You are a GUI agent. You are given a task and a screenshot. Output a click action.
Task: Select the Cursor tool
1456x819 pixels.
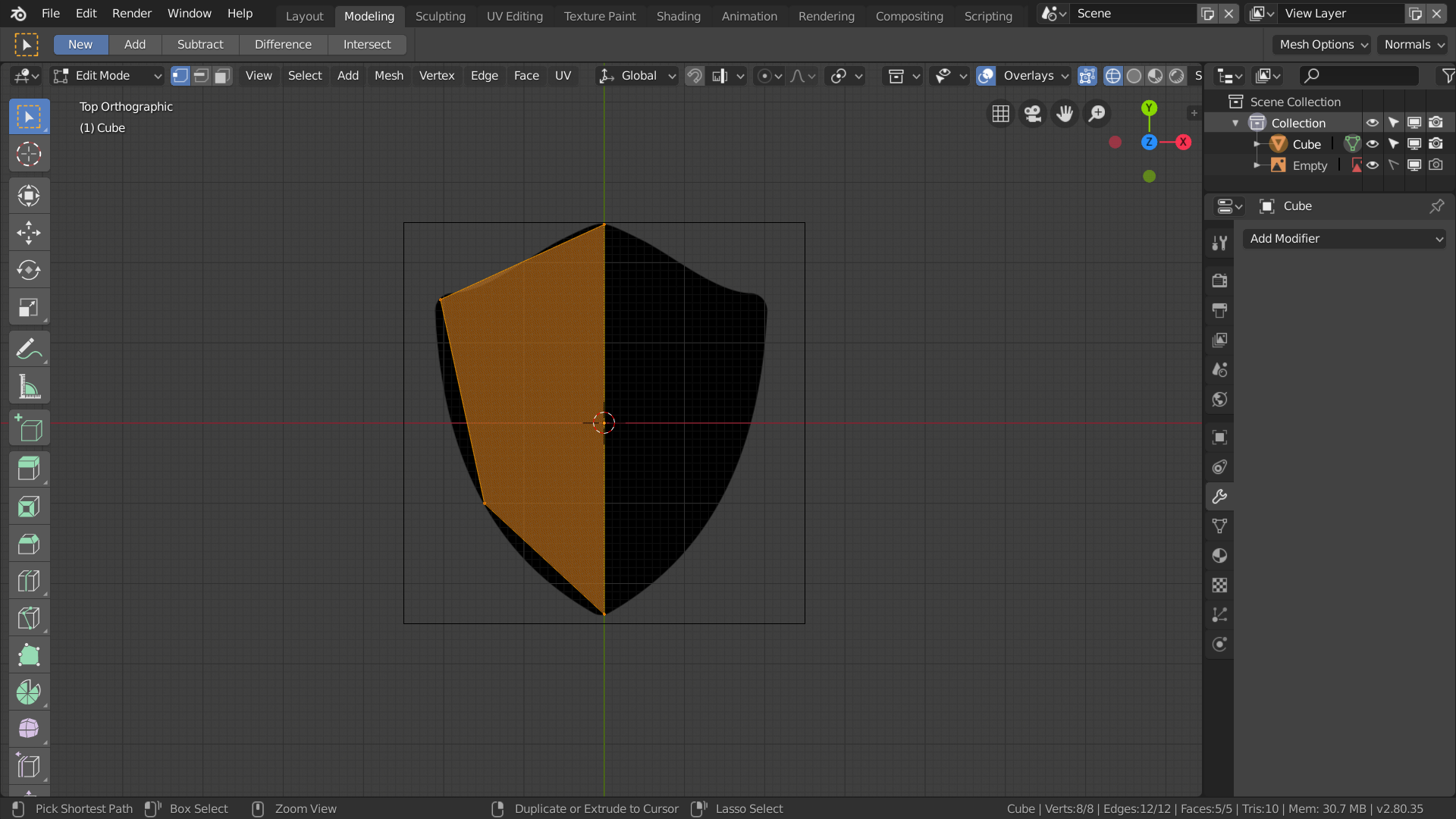tap(29, 155)
